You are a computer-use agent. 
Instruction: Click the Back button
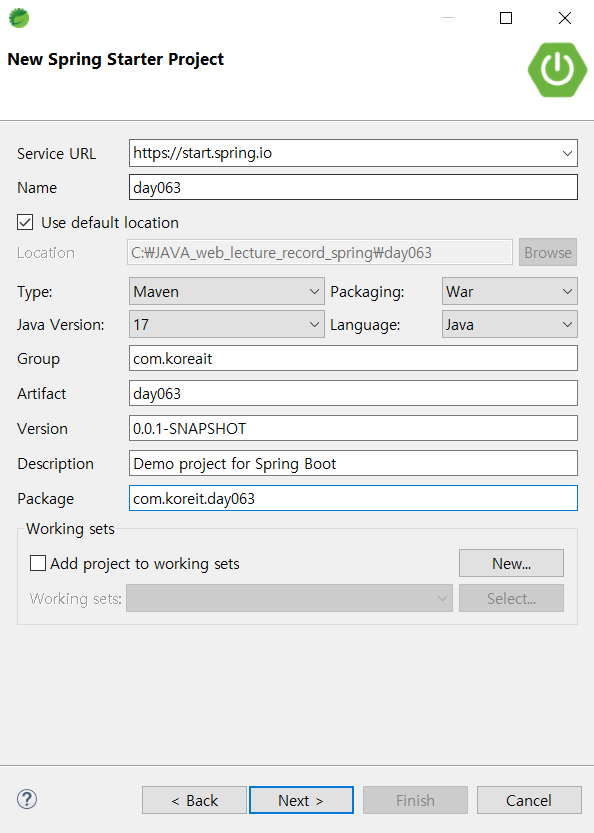pos(194,800)
